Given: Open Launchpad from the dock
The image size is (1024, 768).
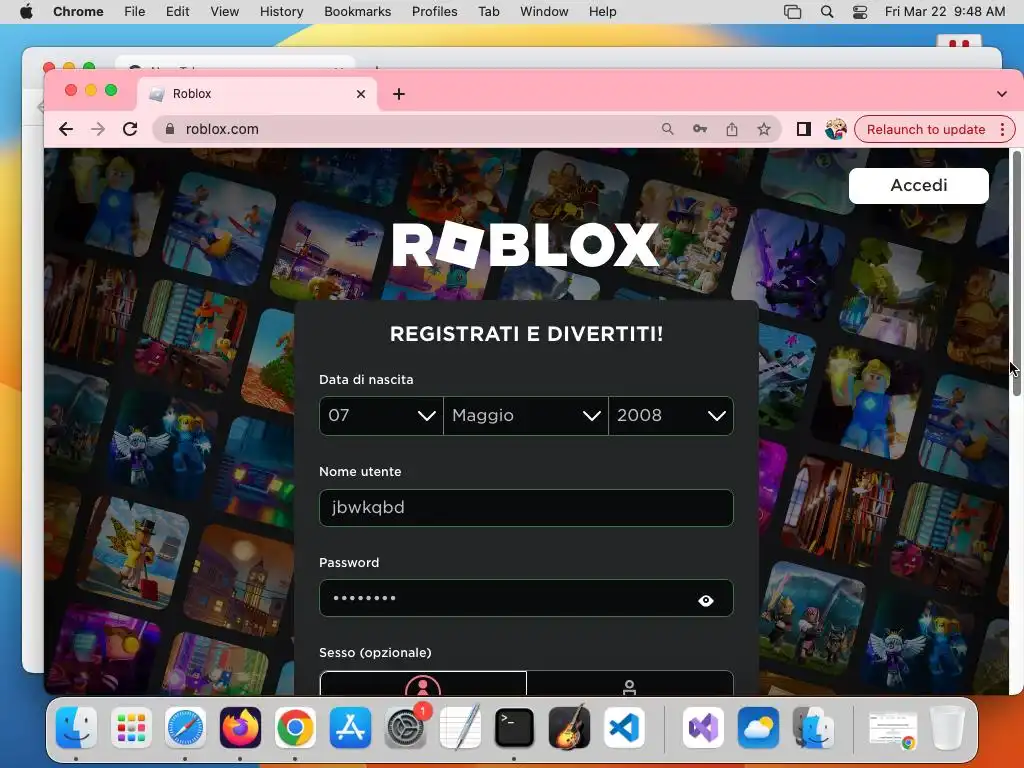Looking at the screenshot, I should point(131,728).
